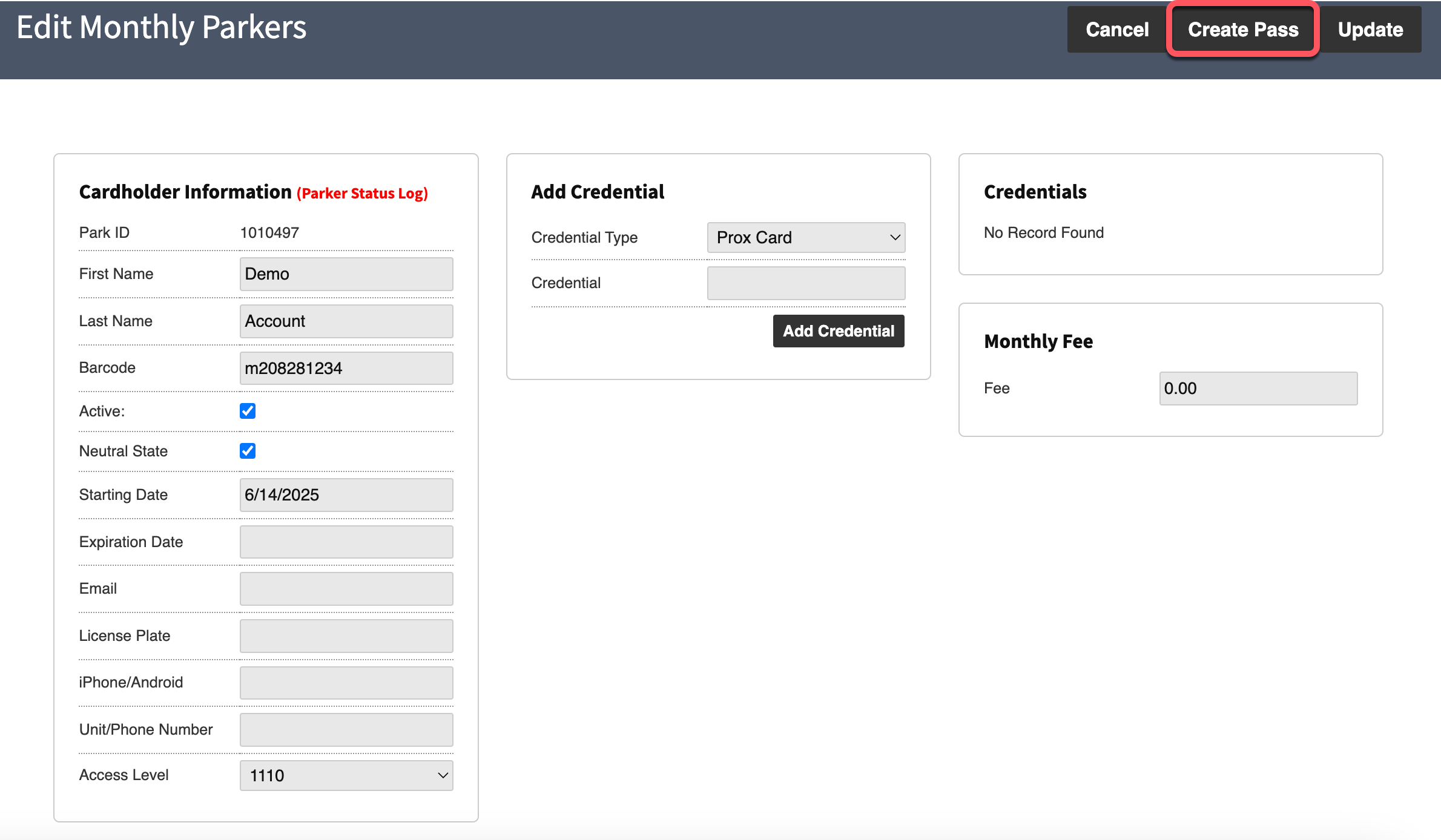Select the Barcode text field
The width and height of the screenshot is (1441, 840).
coord(346,368)
